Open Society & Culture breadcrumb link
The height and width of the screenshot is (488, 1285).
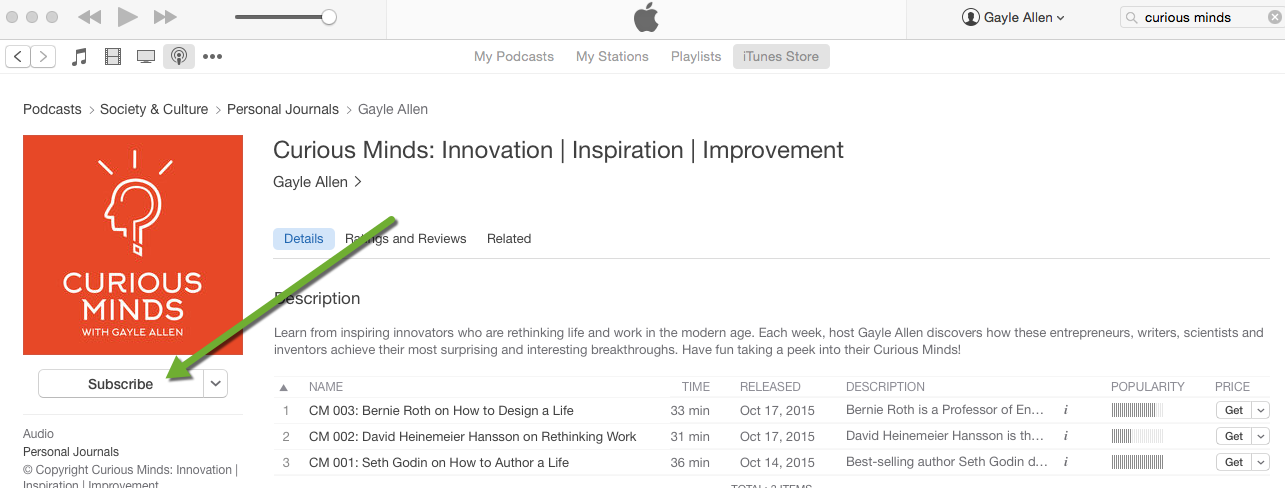[154, 109]
